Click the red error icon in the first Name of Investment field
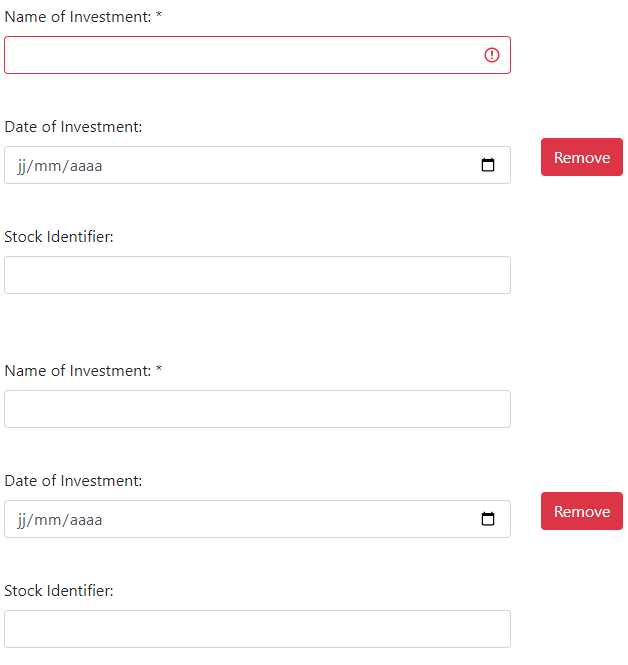This screenshot has width=628, height=665. (x=491, y=55)
